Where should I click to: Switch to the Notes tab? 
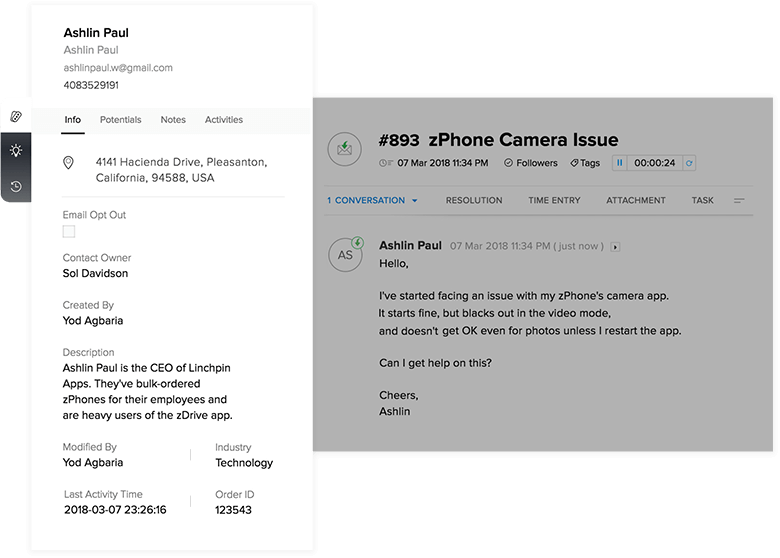173,120
